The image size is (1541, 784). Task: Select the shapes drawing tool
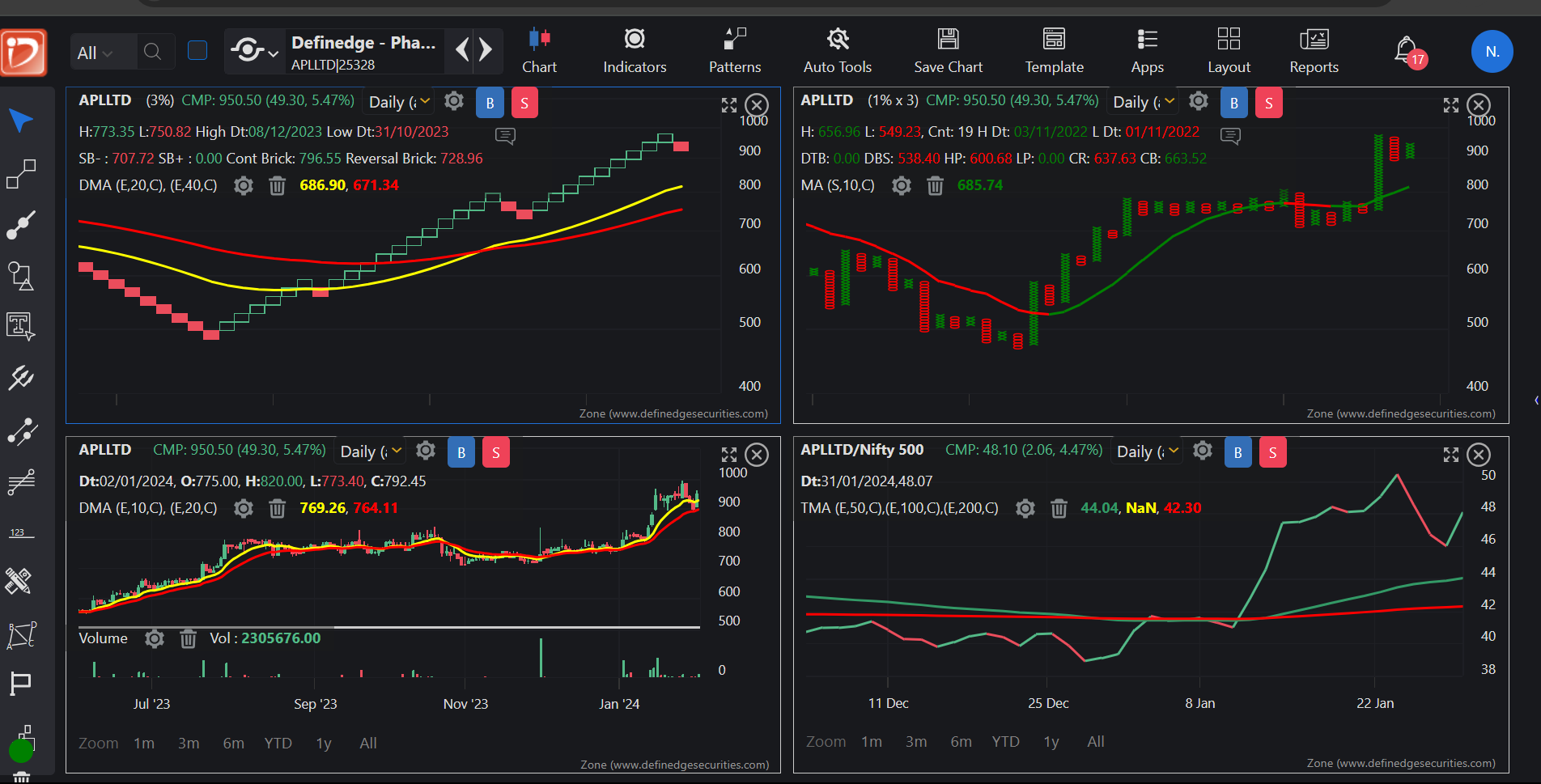[x=21, y=276]
